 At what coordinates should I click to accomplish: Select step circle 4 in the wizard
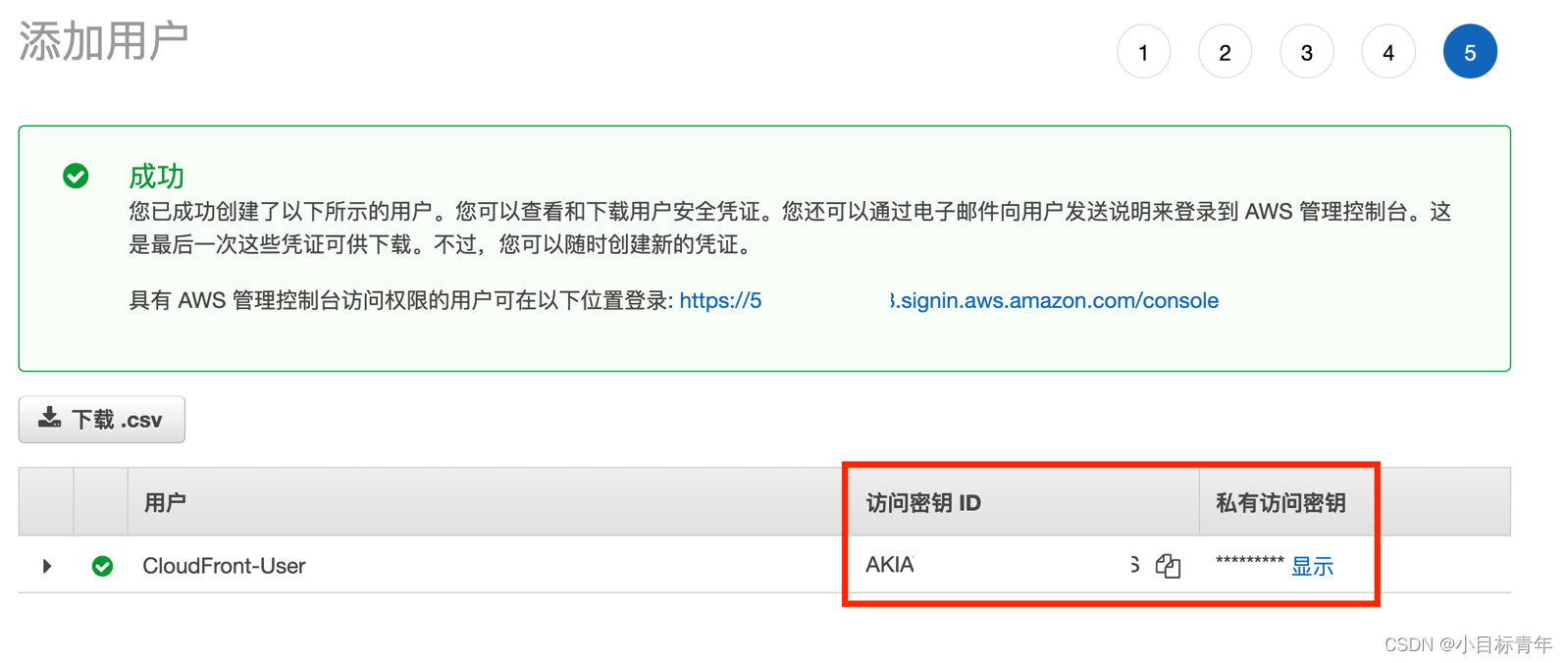pos(1387,52)
